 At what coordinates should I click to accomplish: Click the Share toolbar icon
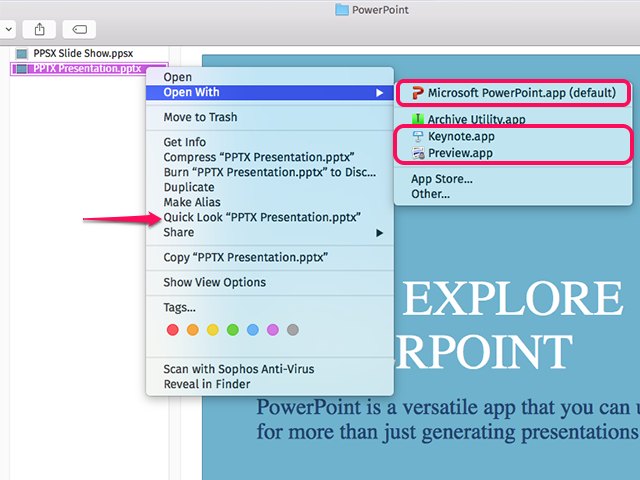coord(37,29)
